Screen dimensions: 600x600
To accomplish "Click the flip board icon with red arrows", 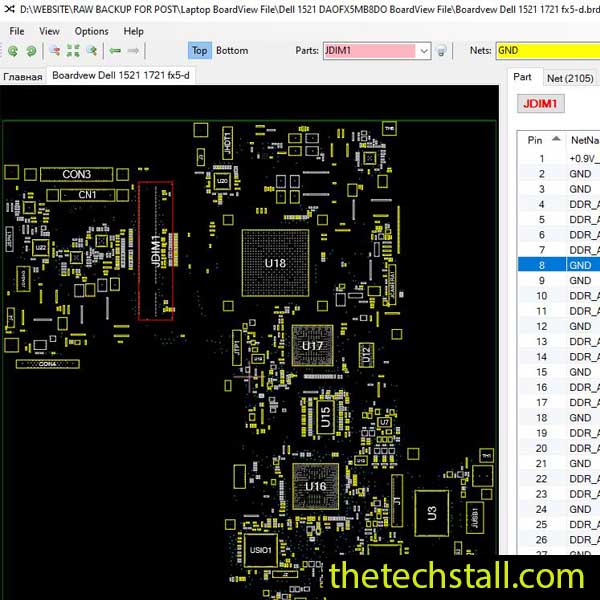I will pos(54,51).
